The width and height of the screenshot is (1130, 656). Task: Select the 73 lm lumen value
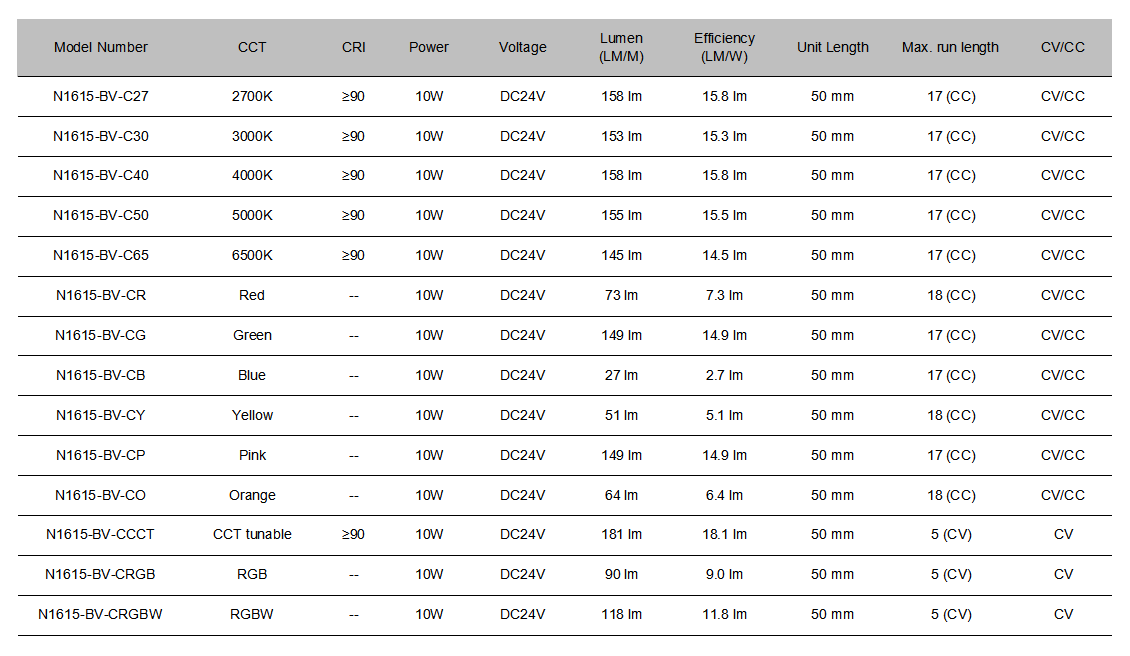[621, 296]
